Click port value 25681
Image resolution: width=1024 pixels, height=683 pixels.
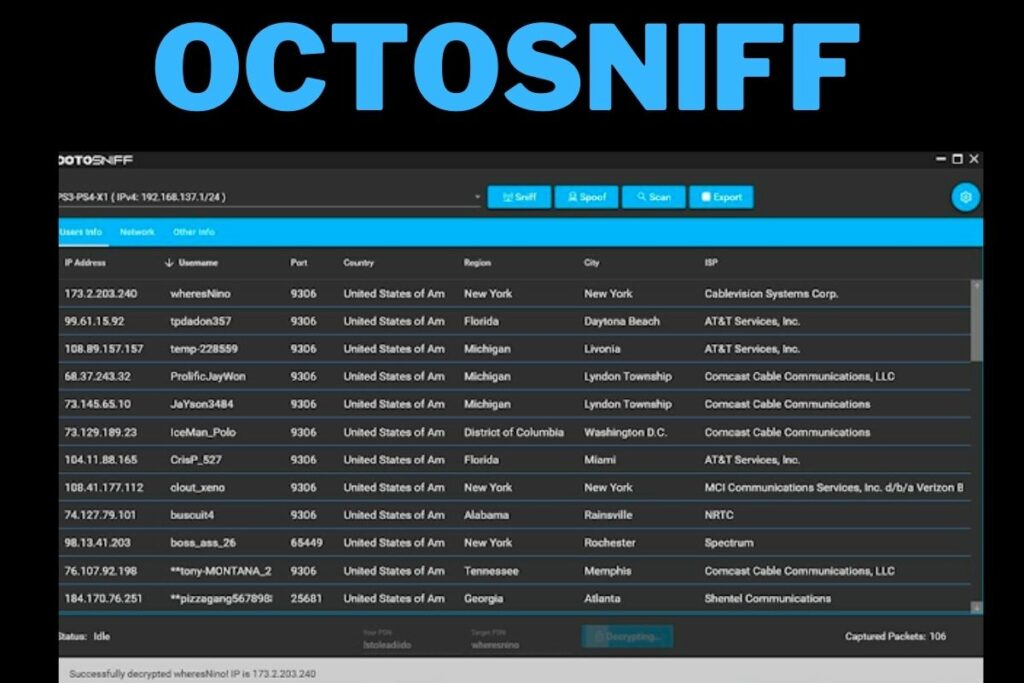[306, 598]
